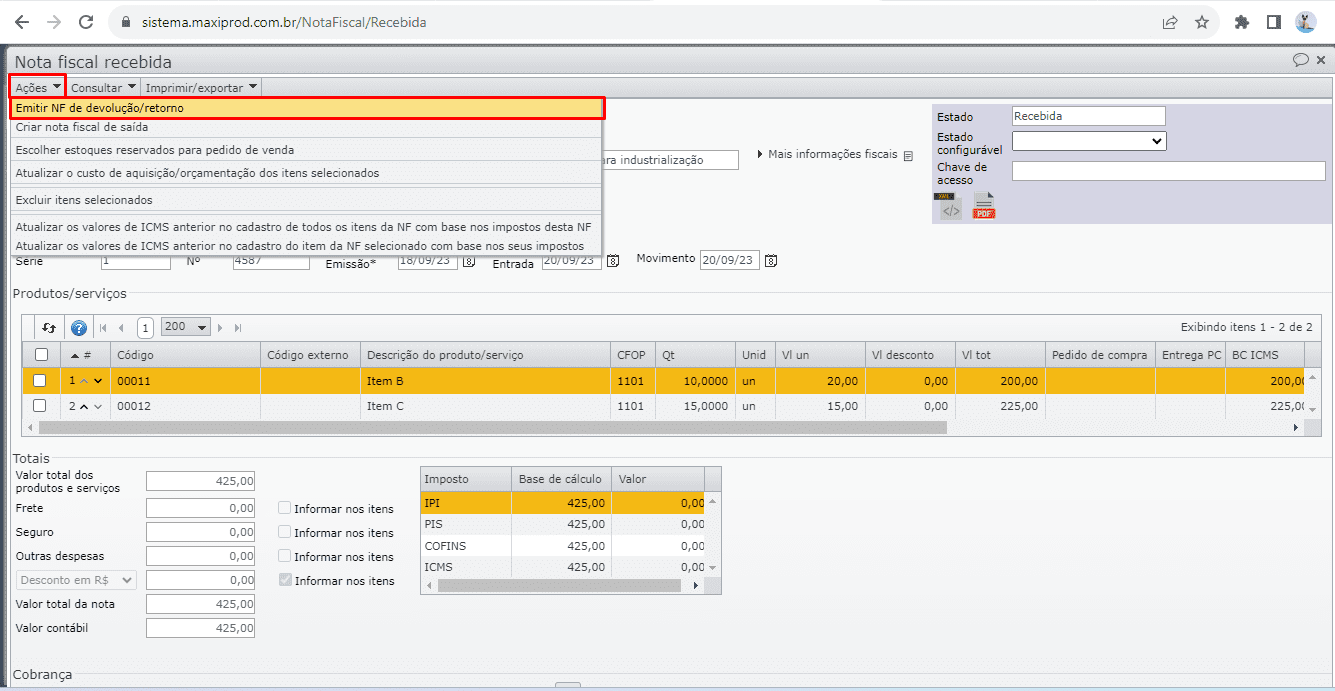Choose Criar nota fiscal de saída
Viewport: 1335px width, 691px height.
pyautogui.click(x=306, y=128)
